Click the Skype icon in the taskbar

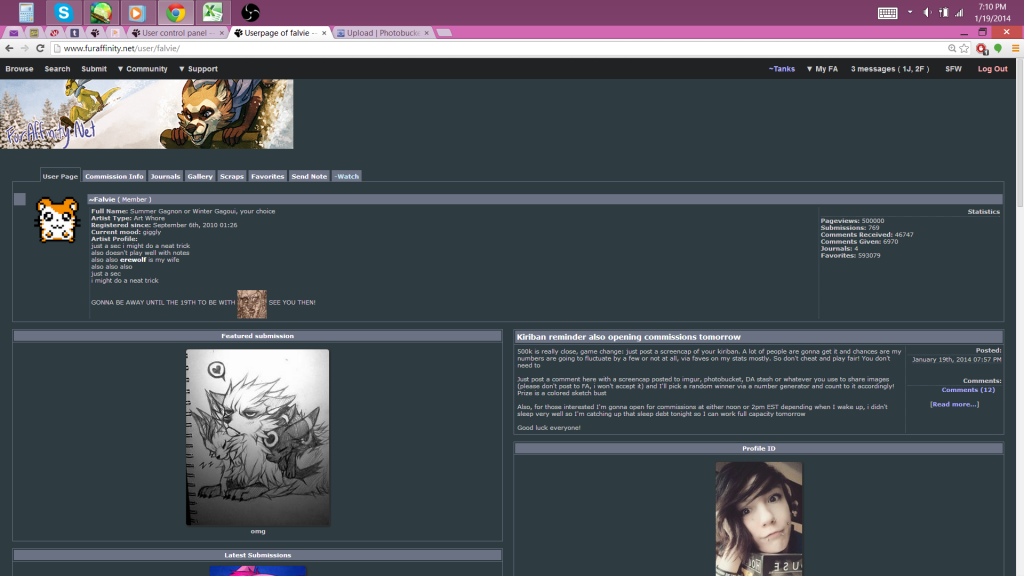pos(64,13)
